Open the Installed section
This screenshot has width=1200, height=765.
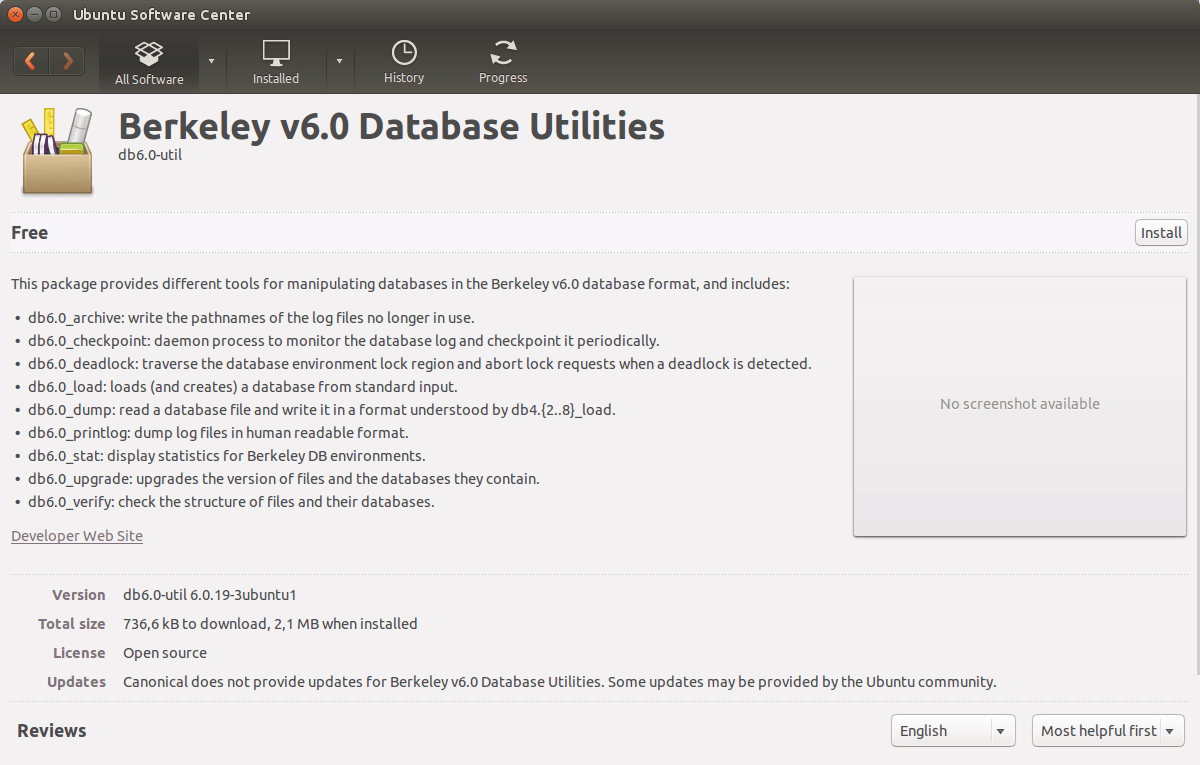point(276,63)
